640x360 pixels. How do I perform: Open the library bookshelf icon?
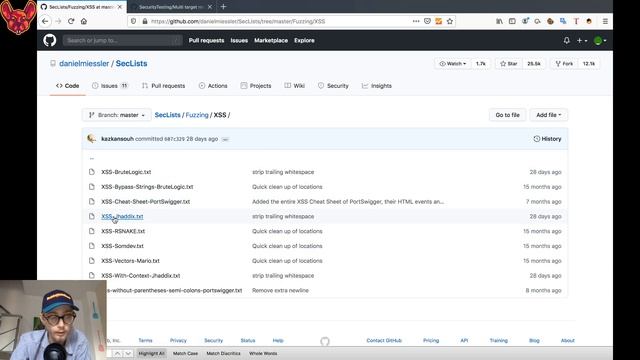tap(499, 21)
